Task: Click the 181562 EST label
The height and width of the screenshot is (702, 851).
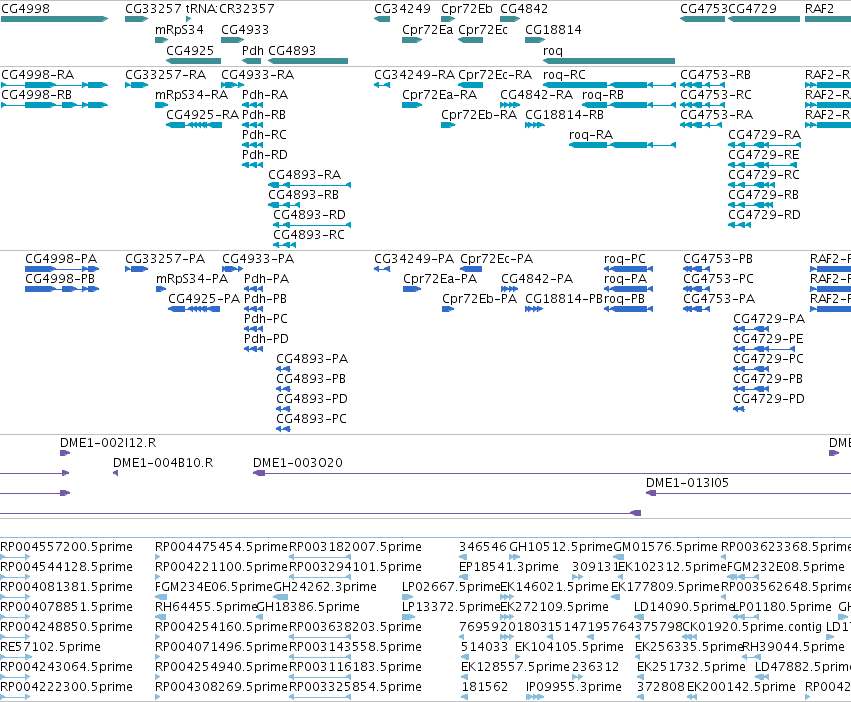Action: [x=485, y=686]
